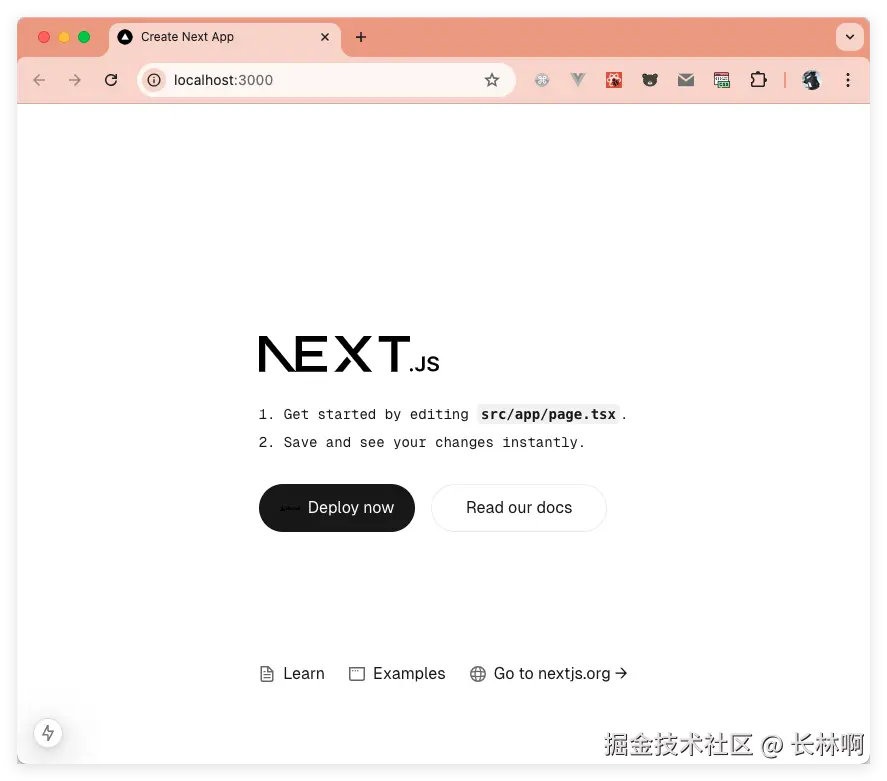Open the profile avatar menu

(811, 80)
